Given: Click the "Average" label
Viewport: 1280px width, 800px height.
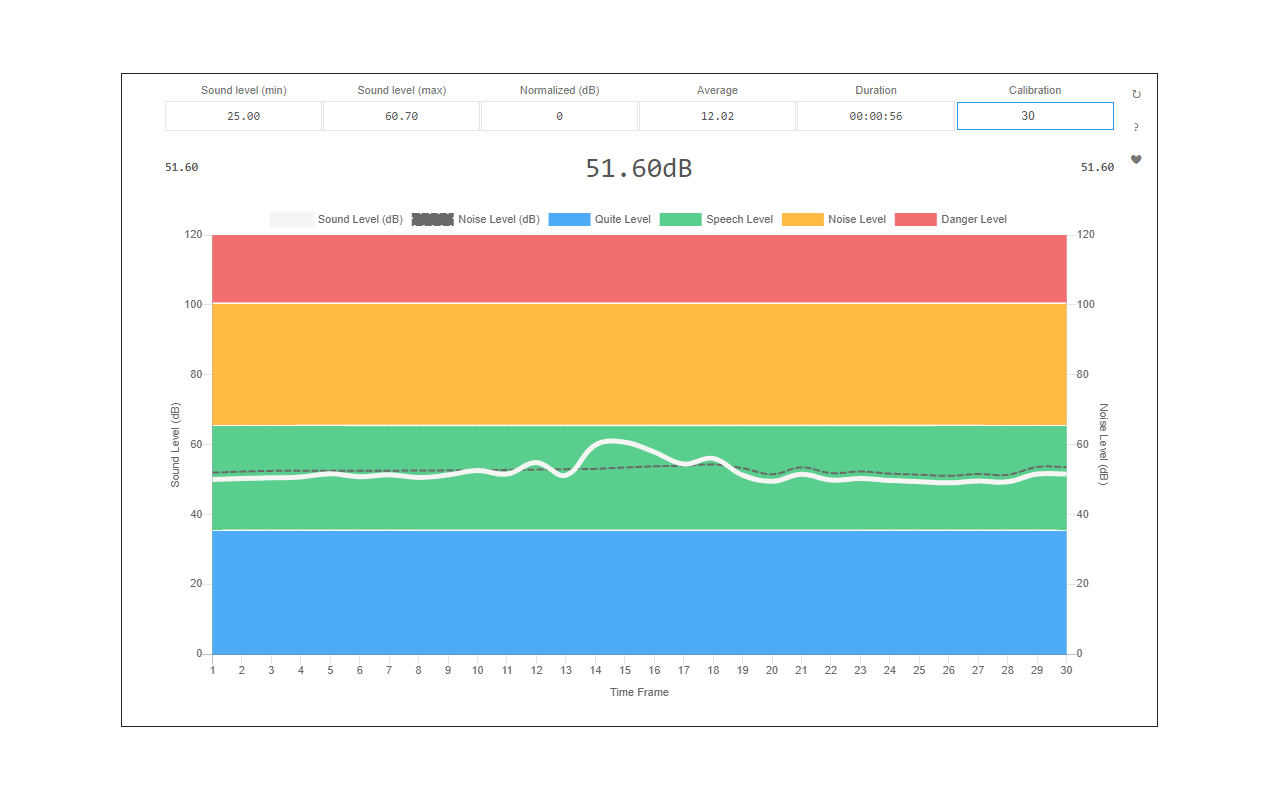Looking at the screenshot, I should click(717, 90).
